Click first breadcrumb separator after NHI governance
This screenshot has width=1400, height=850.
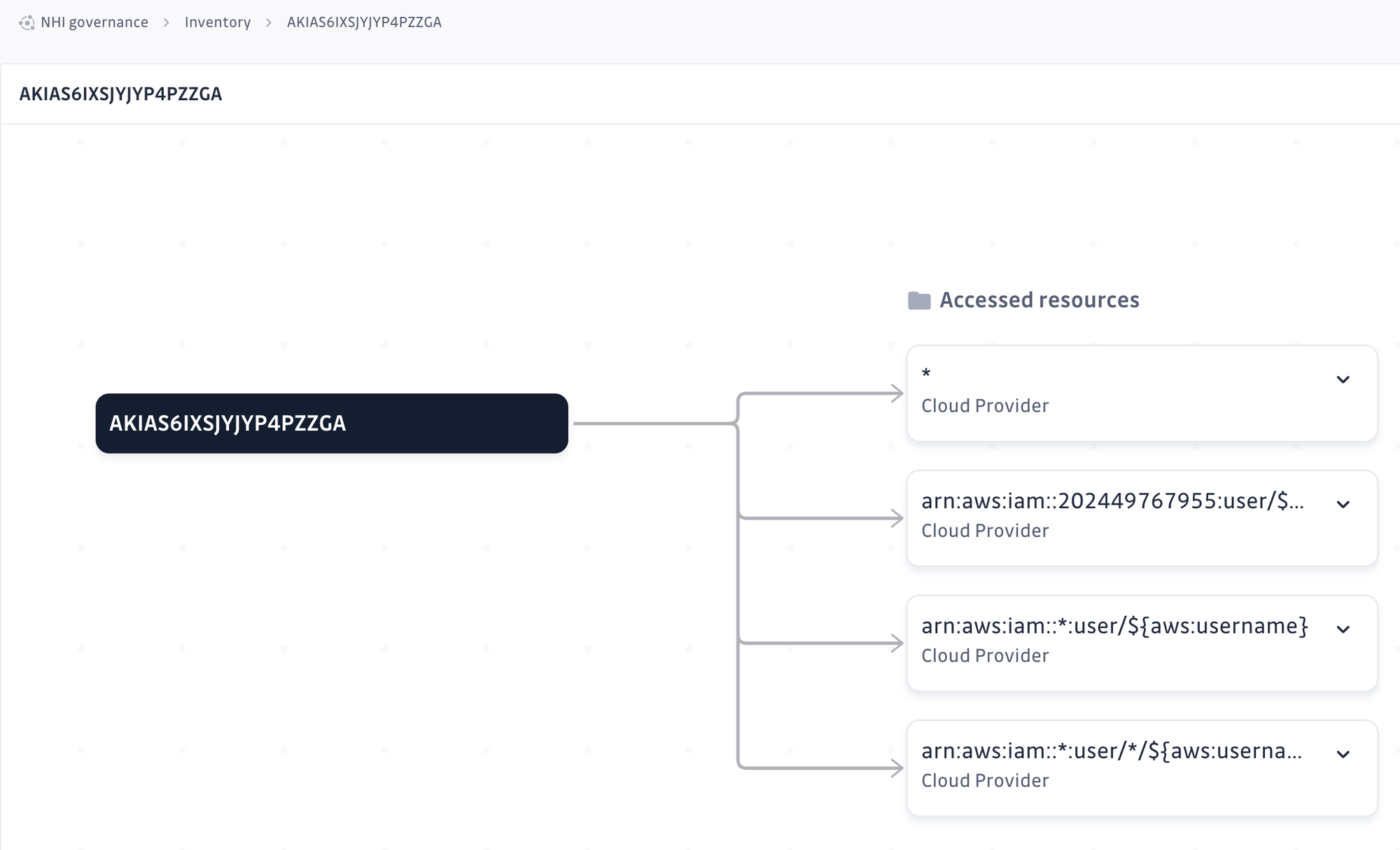click(167, 22)
